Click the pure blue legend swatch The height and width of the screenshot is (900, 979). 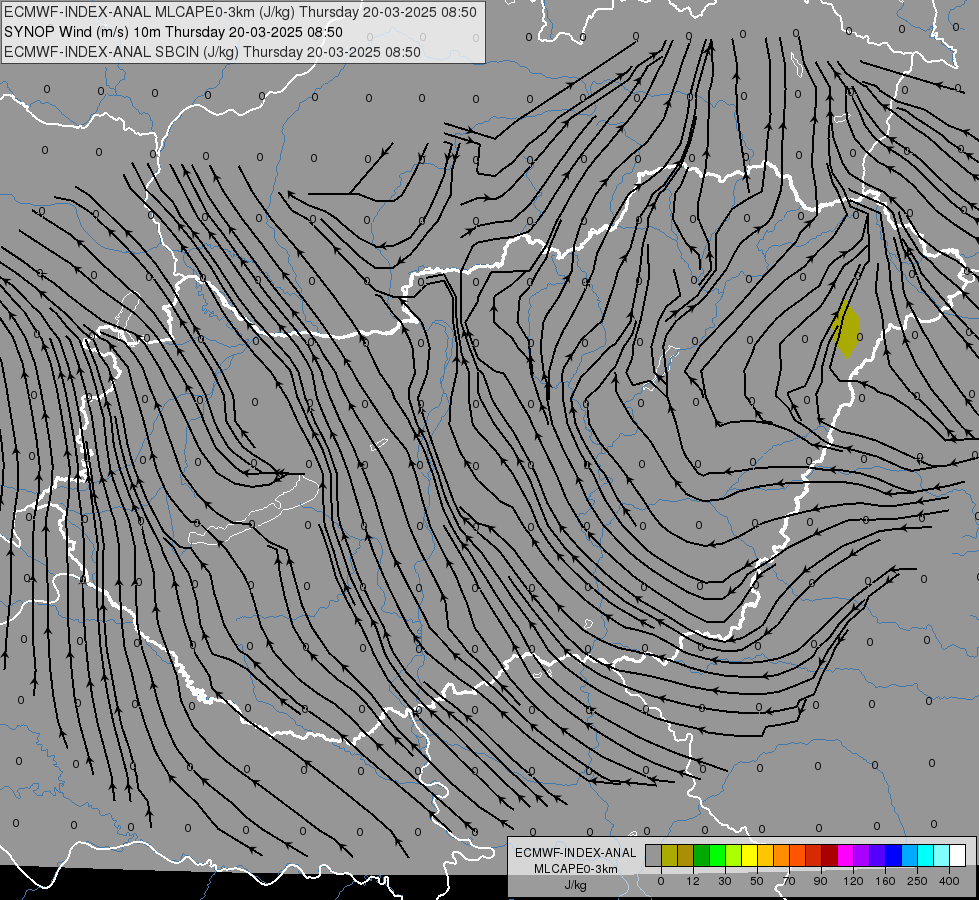(x=894, y=855)
